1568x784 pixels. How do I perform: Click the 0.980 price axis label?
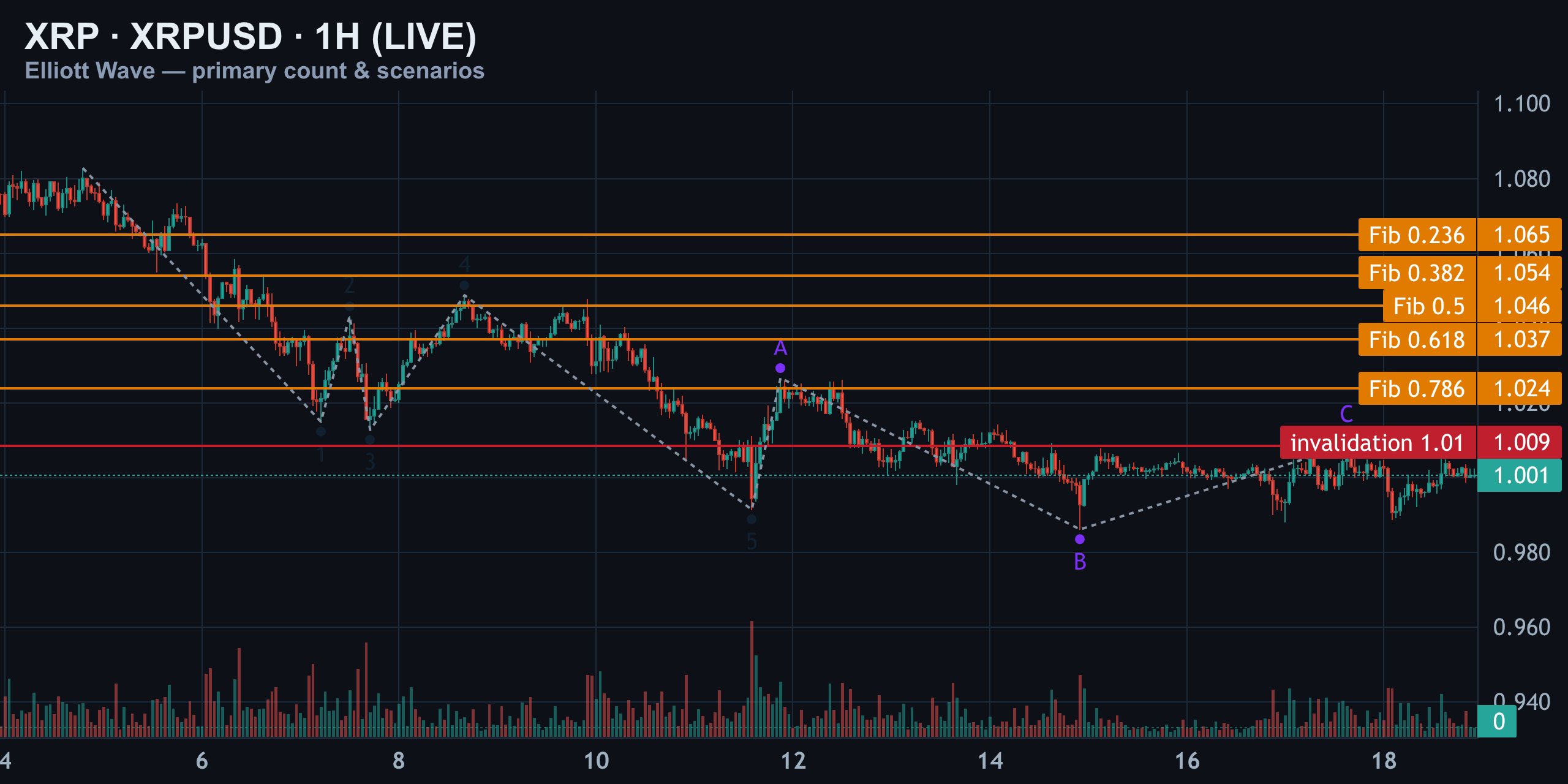[1521, 552]
